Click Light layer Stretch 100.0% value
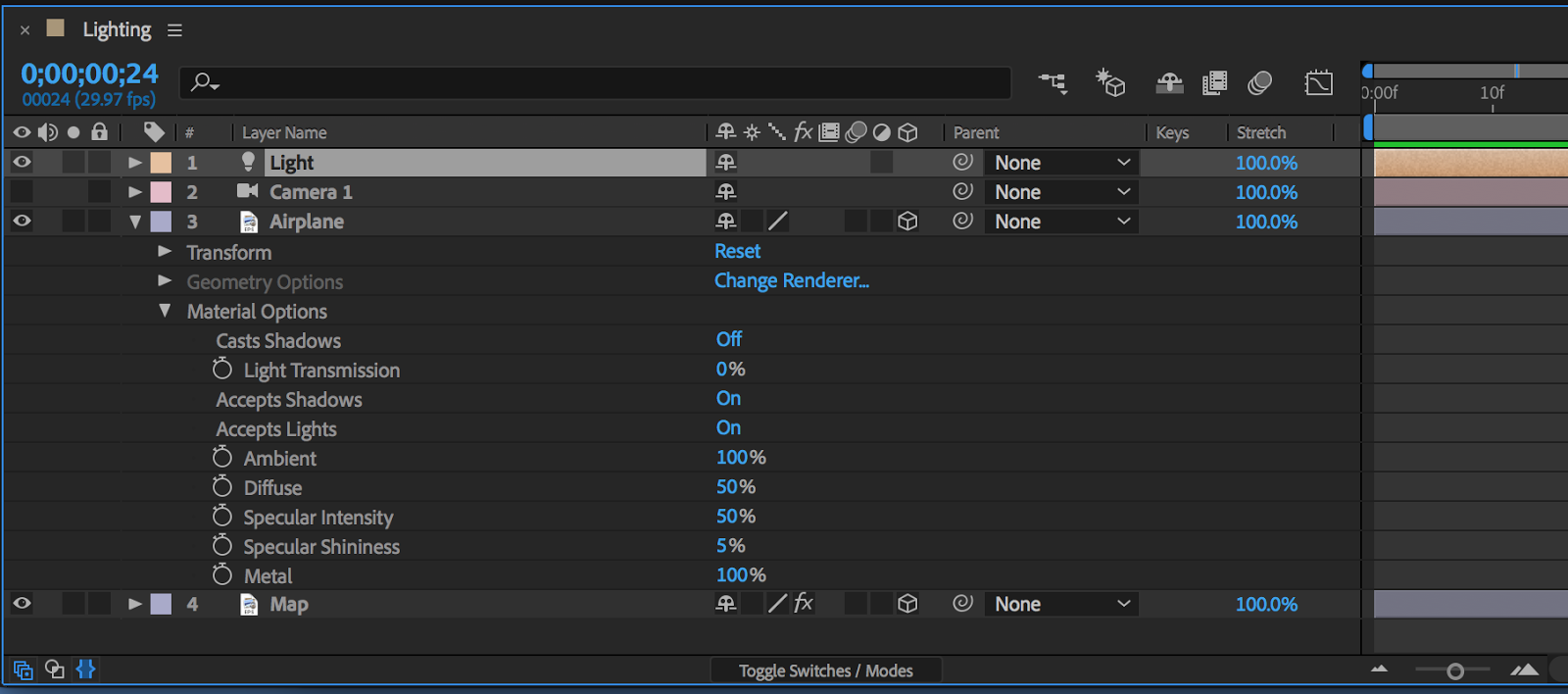The image size is (1568, 694). tap(1266, 163)
